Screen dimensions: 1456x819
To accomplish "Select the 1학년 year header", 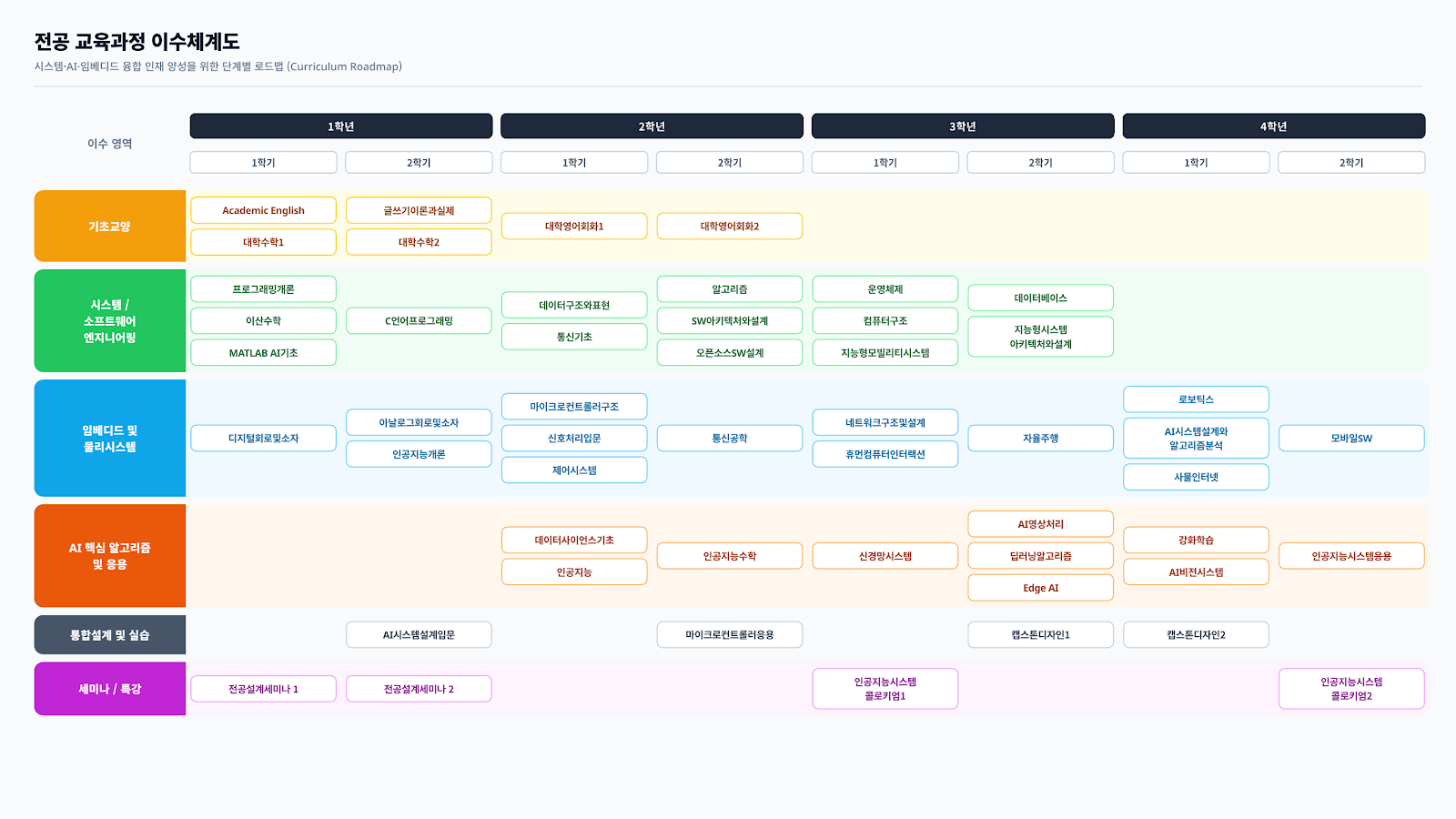I will 341,126.
